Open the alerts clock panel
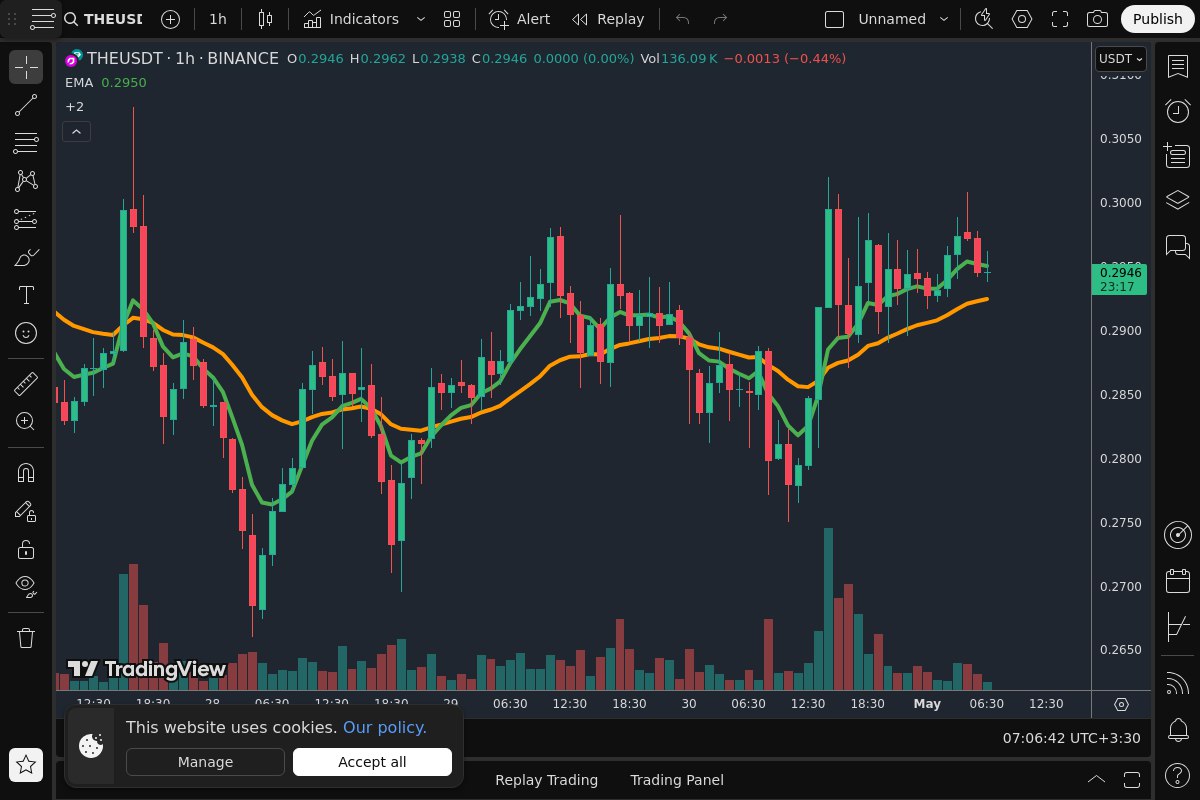The height and width of the screenshot is (800, 1200). tap(1177, 111)
